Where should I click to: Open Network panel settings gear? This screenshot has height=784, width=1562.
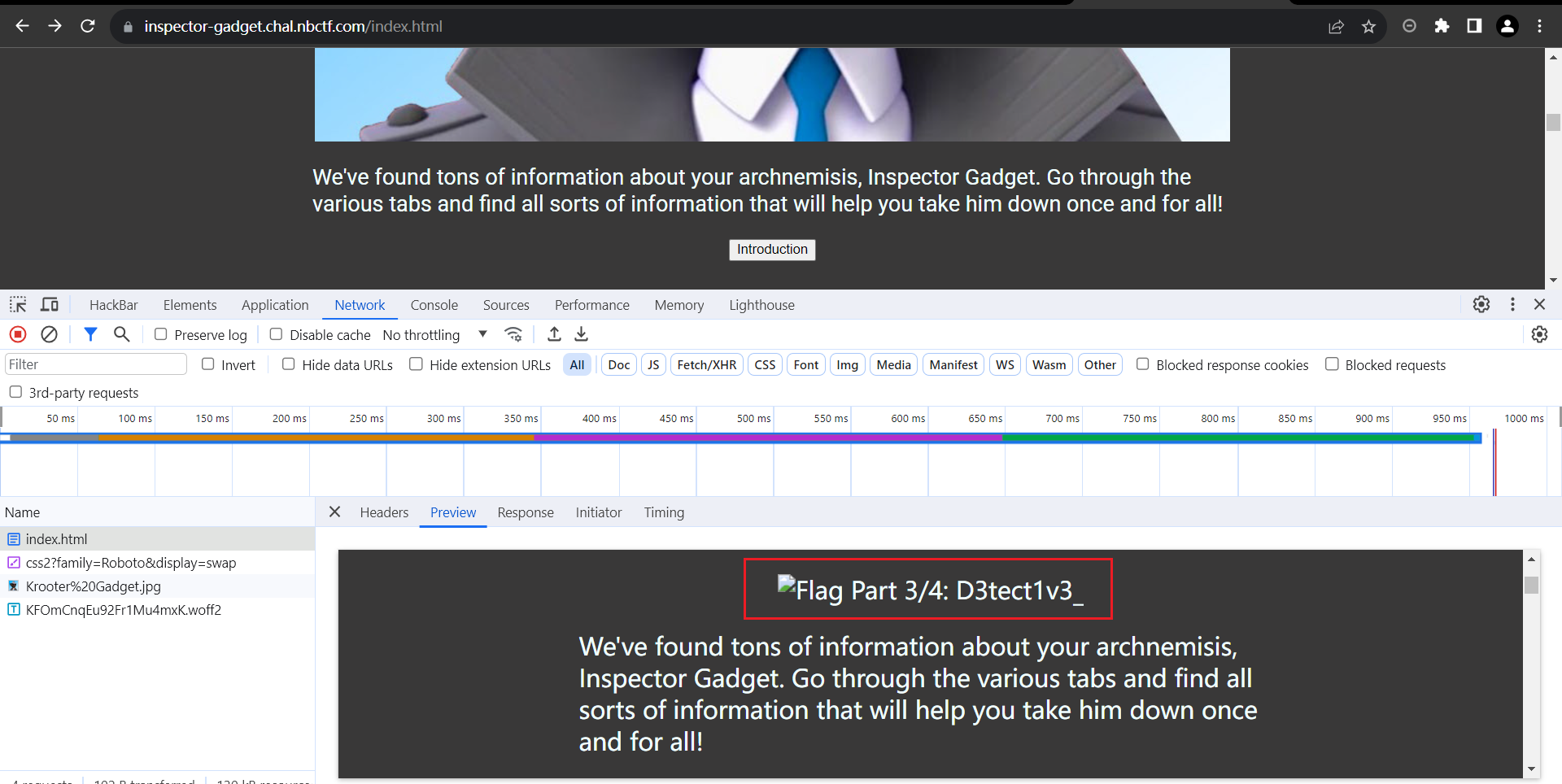point(1539,334)
